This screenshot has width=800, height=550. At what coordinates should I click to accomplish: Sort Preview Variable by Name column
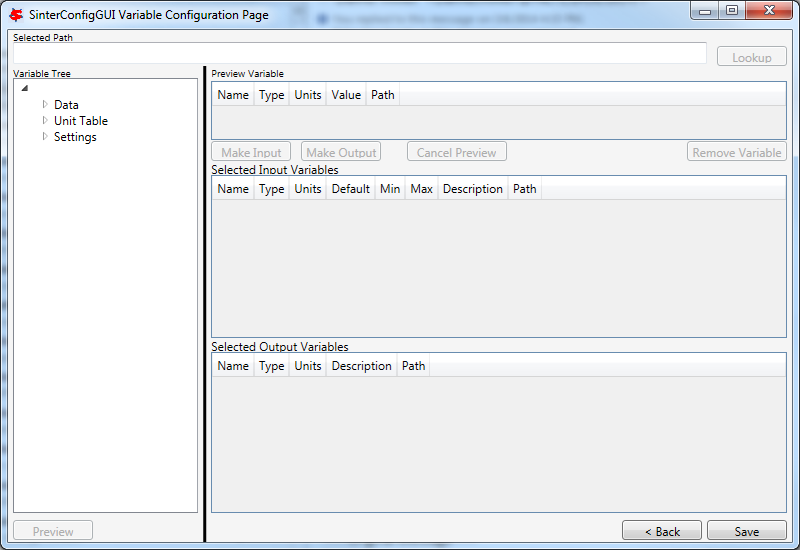click(233, 94)
